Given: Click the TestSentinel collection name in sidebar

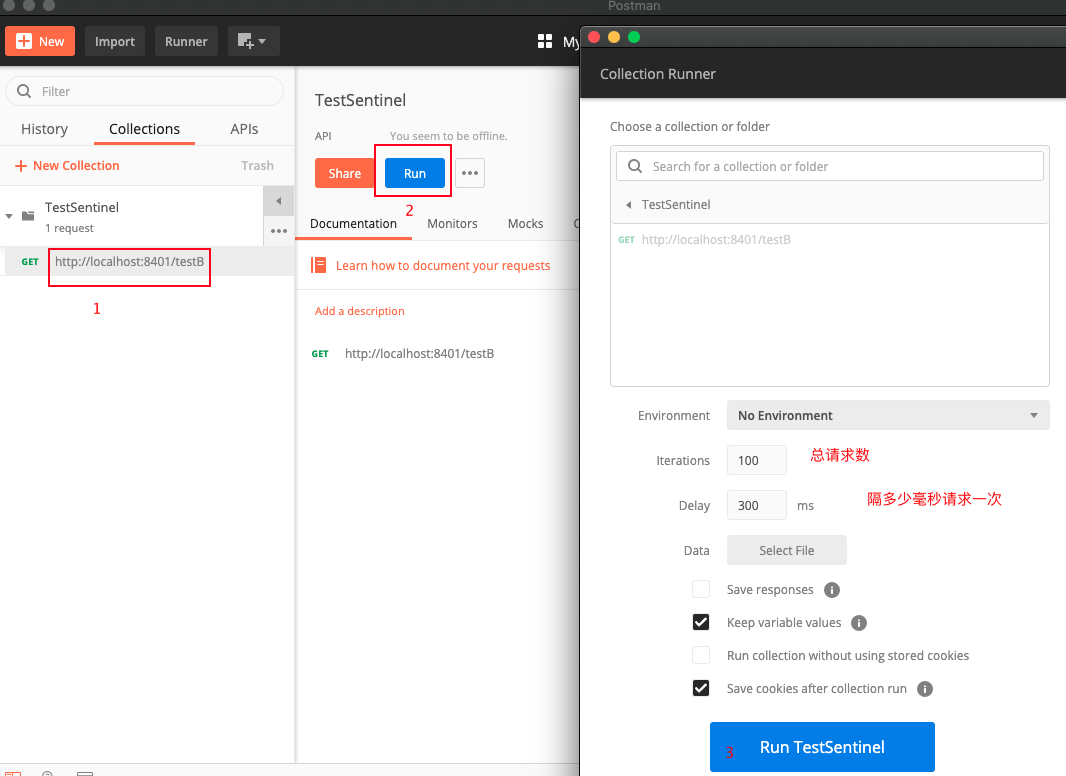Looking at the screenshot, I should 82,207.
